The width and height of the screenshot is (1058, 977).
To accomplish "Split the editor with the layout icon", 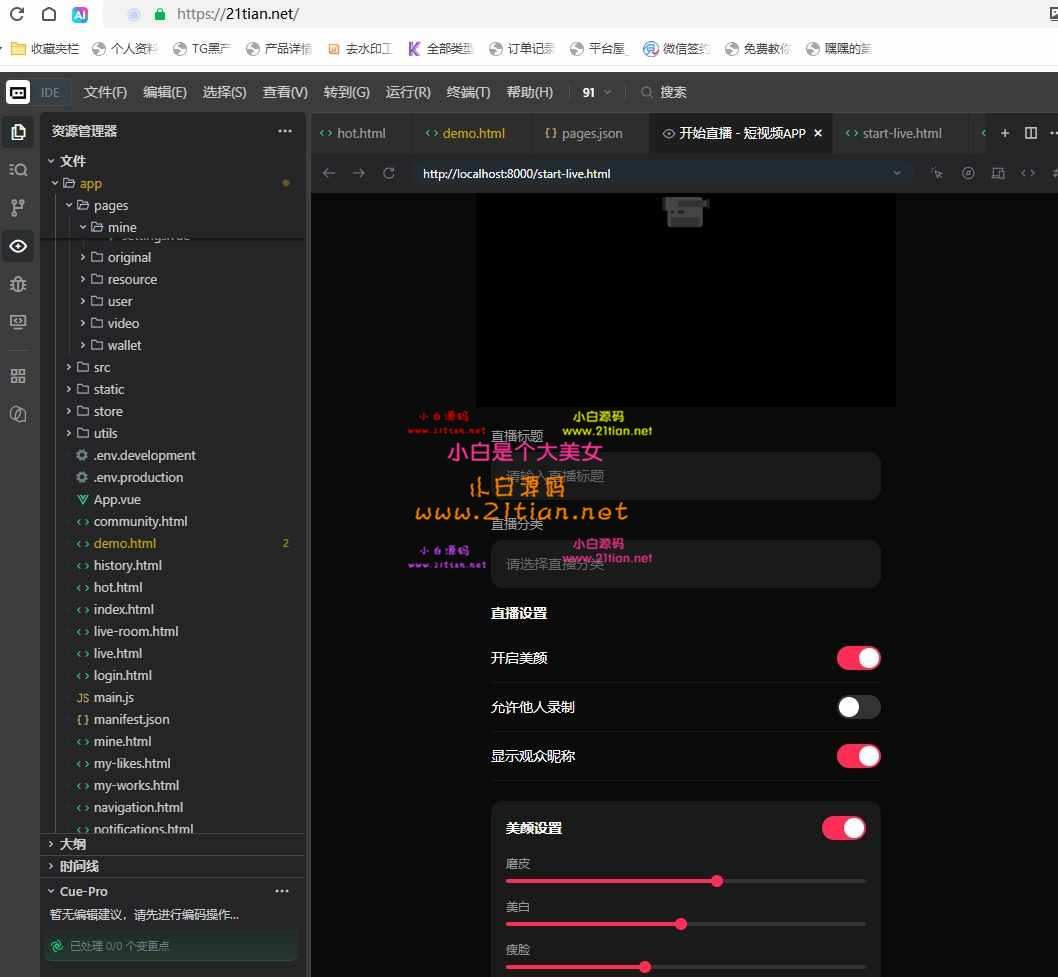I will [x=1030, y=133].
